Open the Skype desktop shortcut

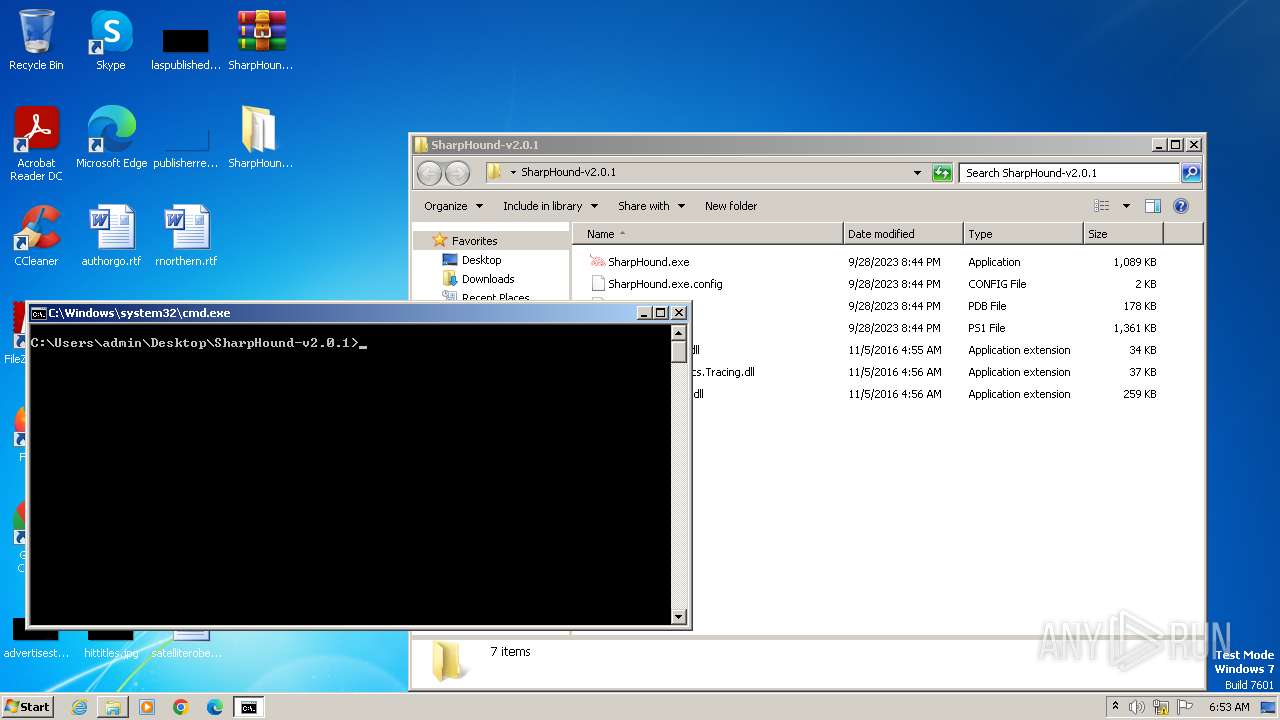tap(110, 40)
